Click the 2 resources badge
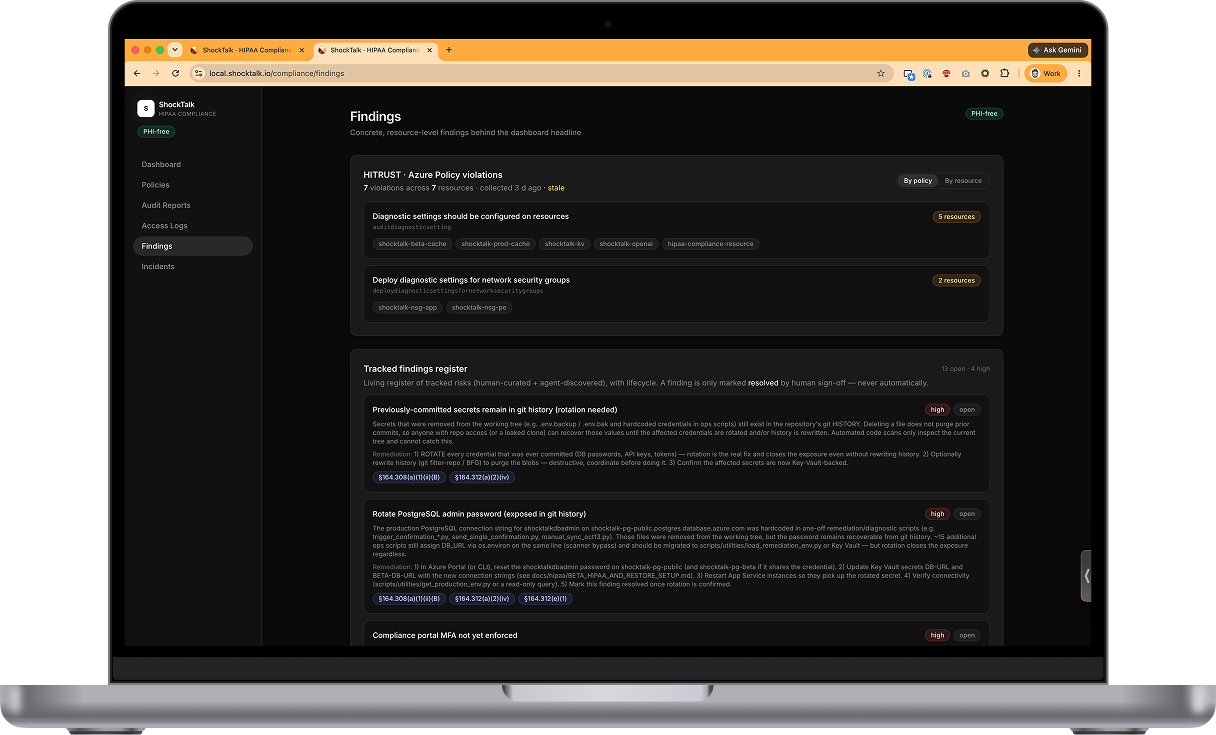The height and width of the screenshot is (735, 1216). pos(957,281)
